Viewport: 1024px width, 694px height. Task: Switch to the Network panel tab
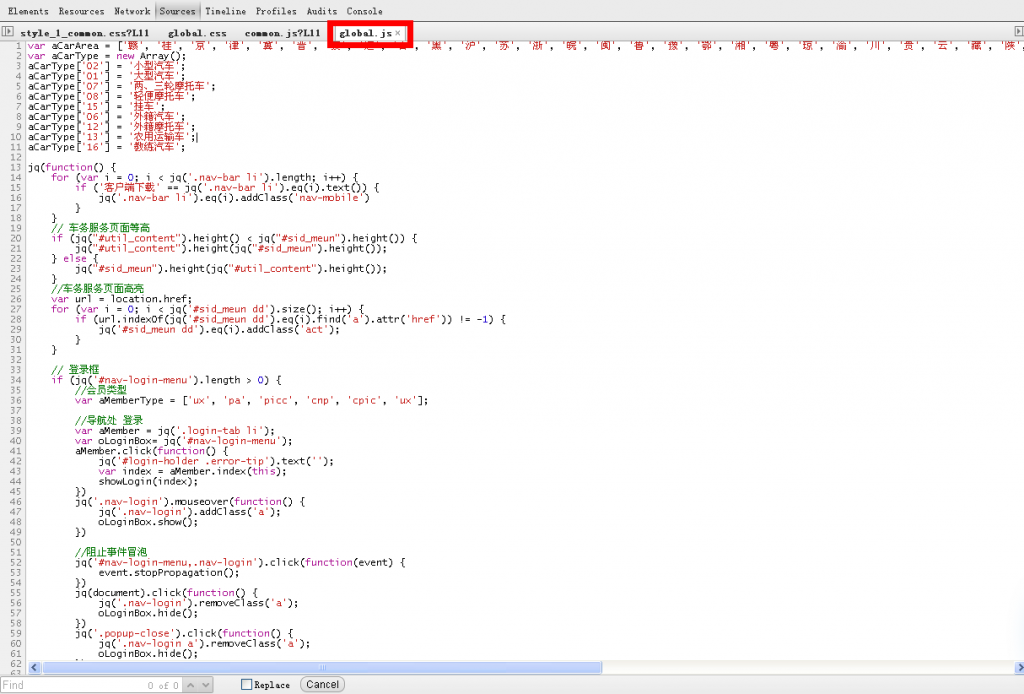(132, 11)
